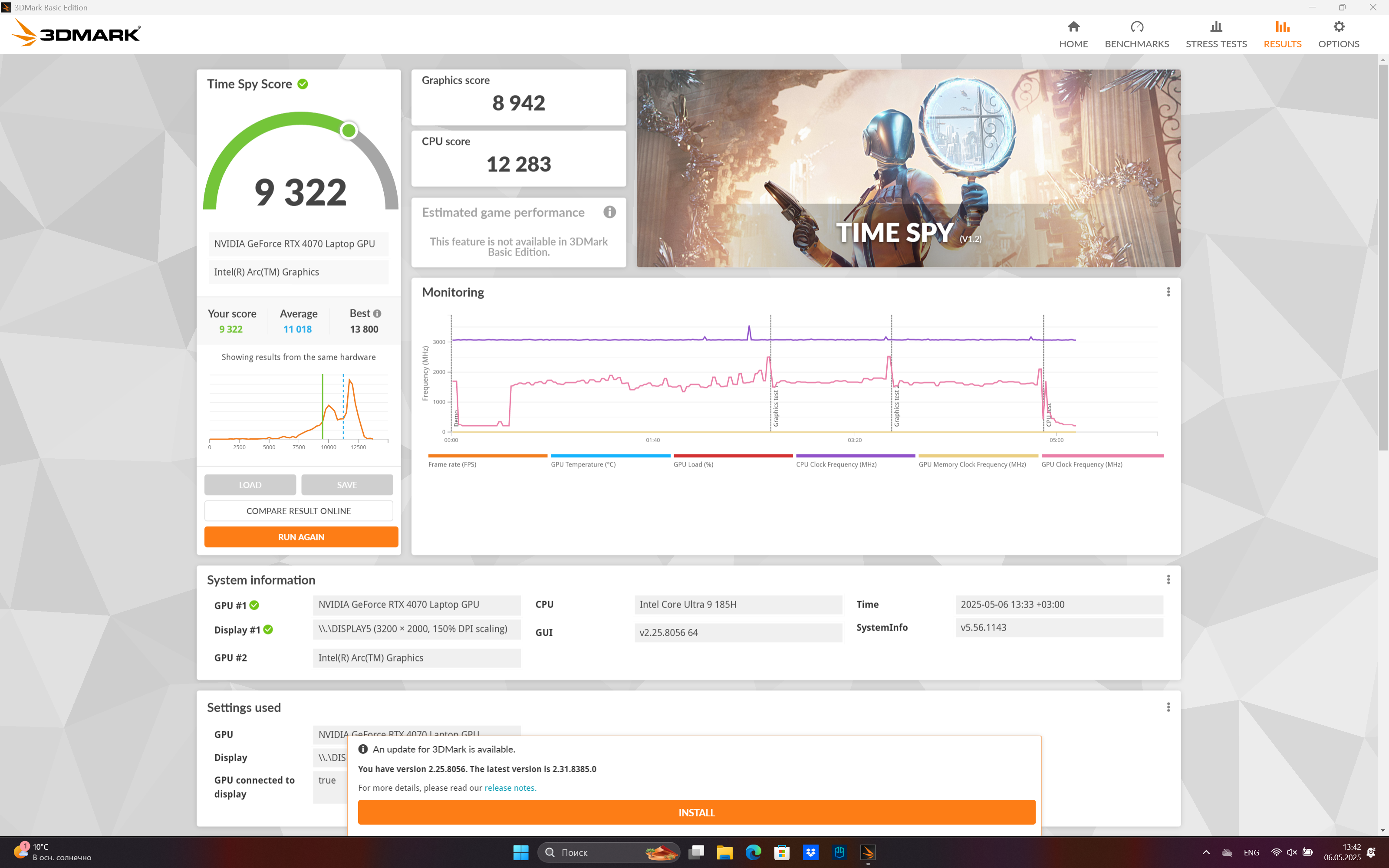Image resolution: width=1389 pixels, height=868 pixels.
Task: Click the Display #1 green check icon
Action: [x=268, y=629]
